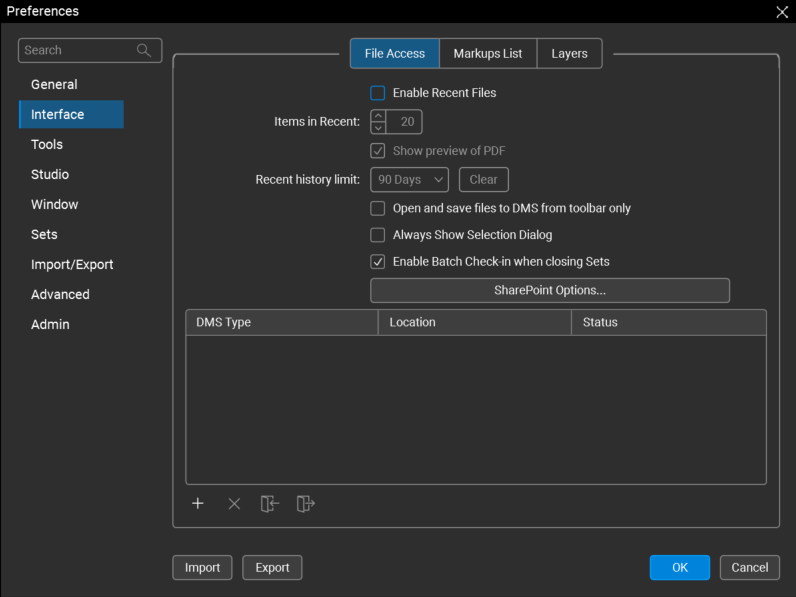
Task: Click the Cancel button
Action: tap(750, 568)
